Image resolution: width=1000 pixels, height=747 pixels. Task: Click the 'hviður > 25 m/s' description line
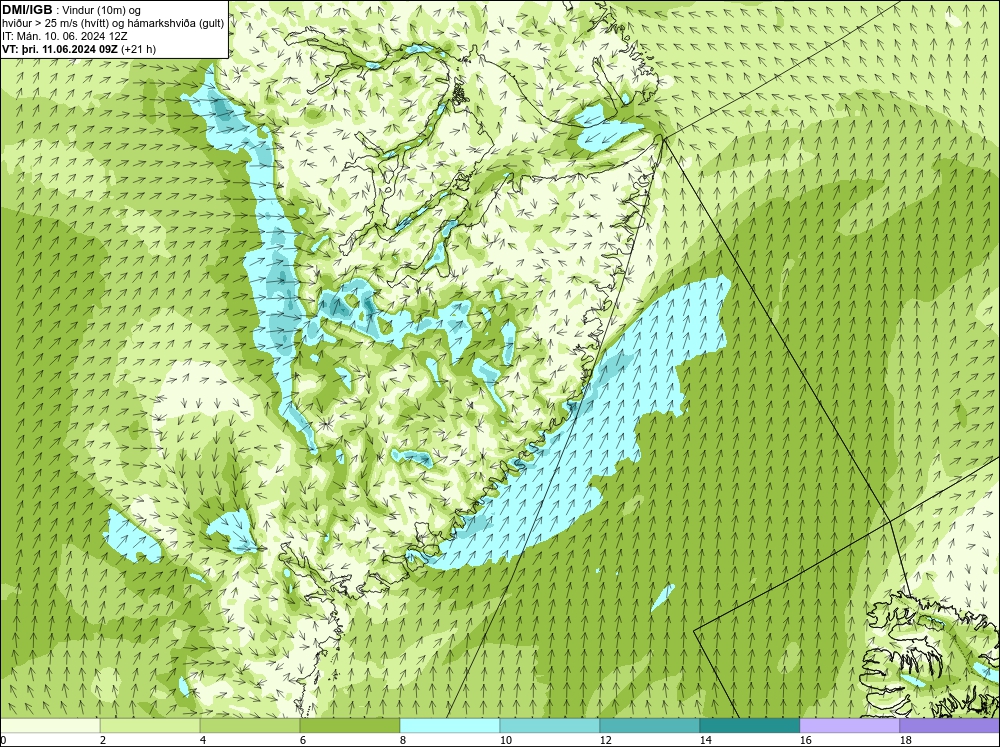tap(113, 23)
